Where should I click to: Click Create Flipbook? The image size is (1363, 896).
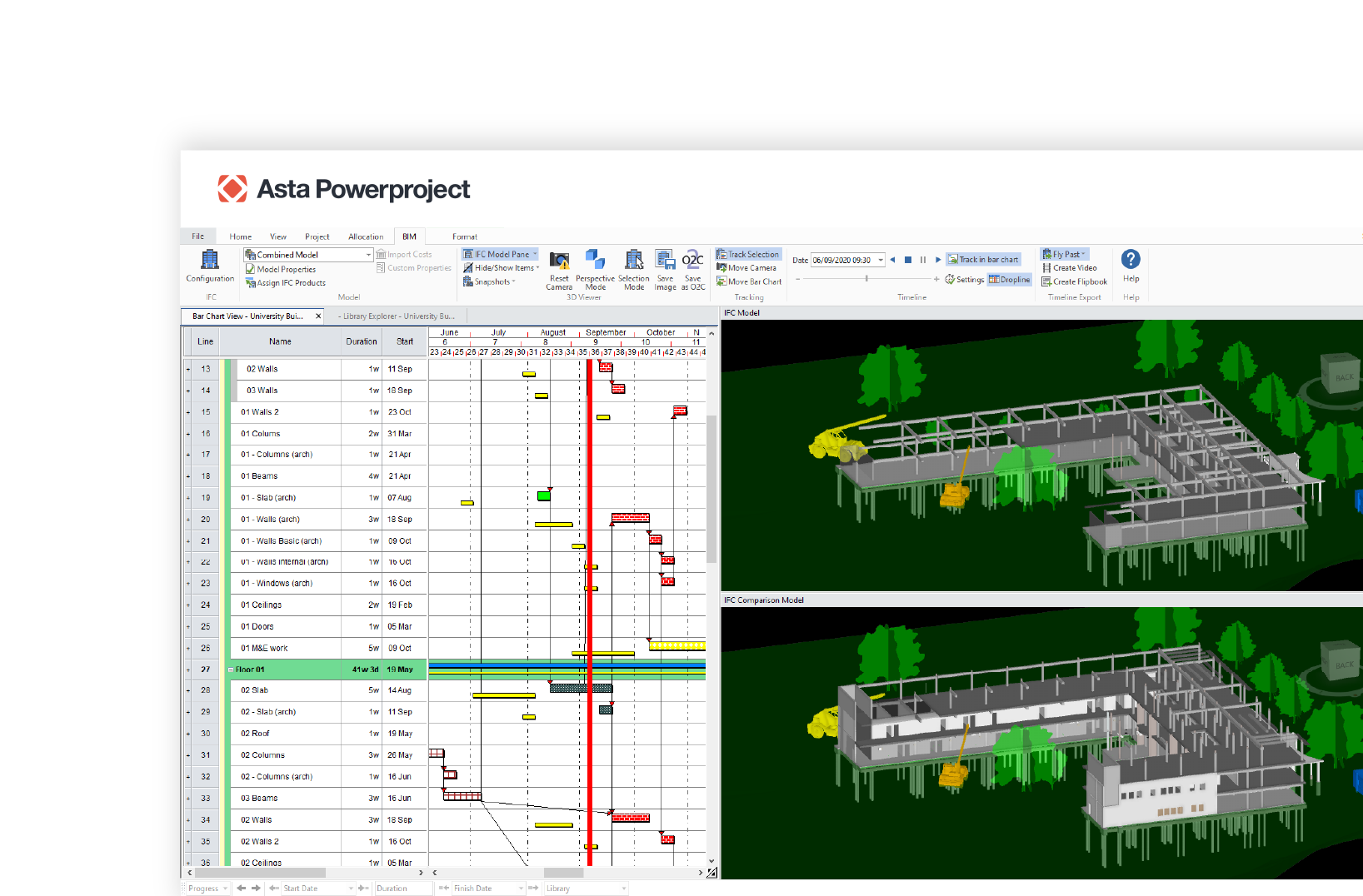pos(1075,281)
